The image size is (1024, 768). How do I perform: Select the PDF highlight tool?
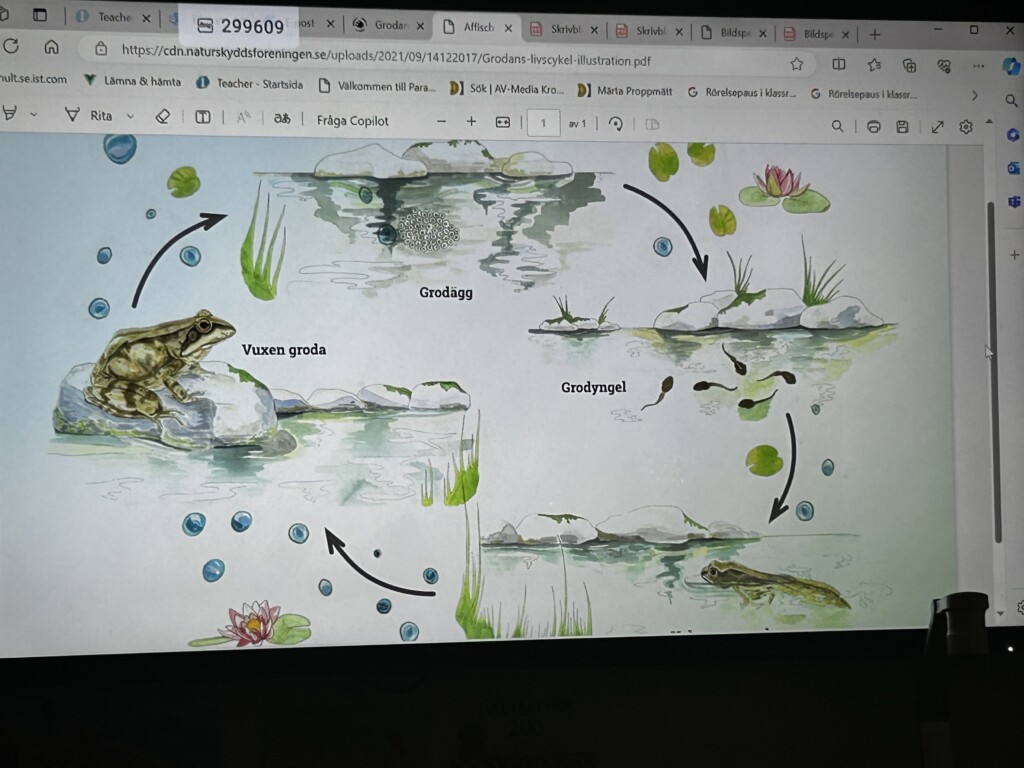point(9,114)
